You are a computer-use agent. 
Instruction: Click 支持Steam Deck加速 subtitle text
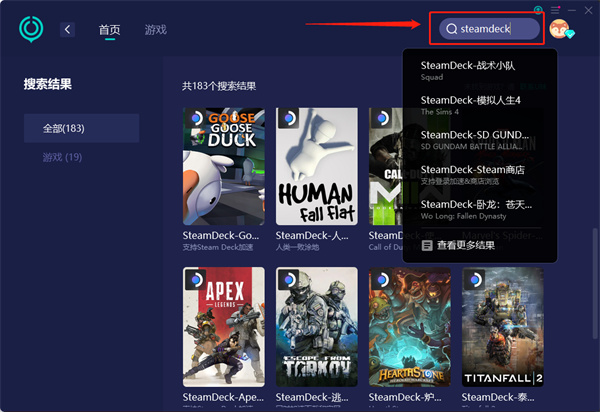tap(218, 248)
